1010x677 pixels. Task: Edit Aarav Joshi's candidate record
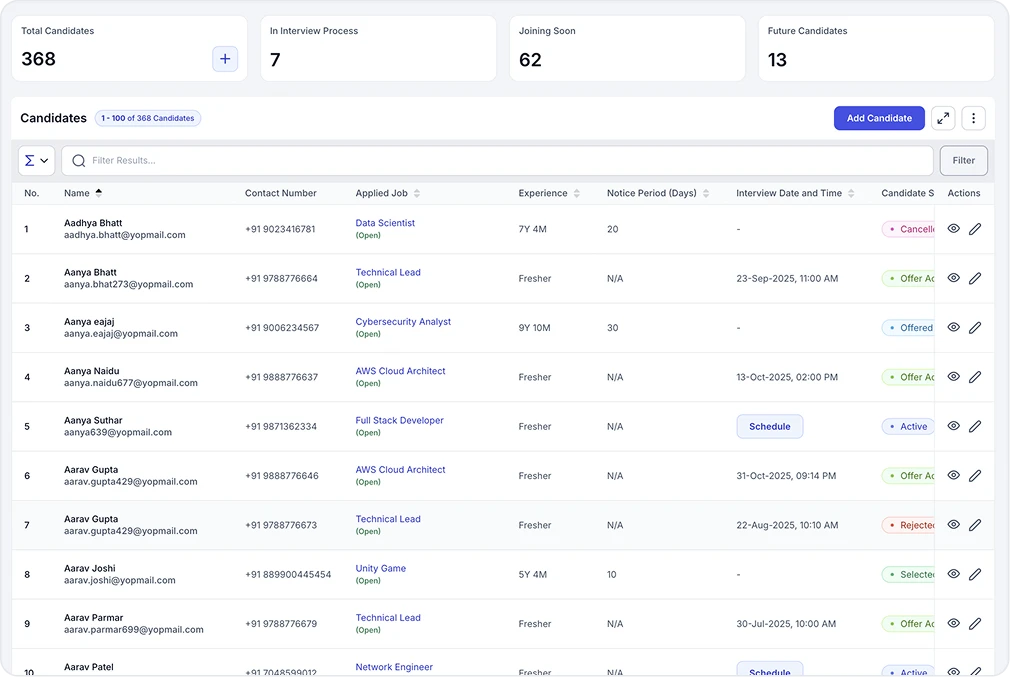(x=975, y=574)
